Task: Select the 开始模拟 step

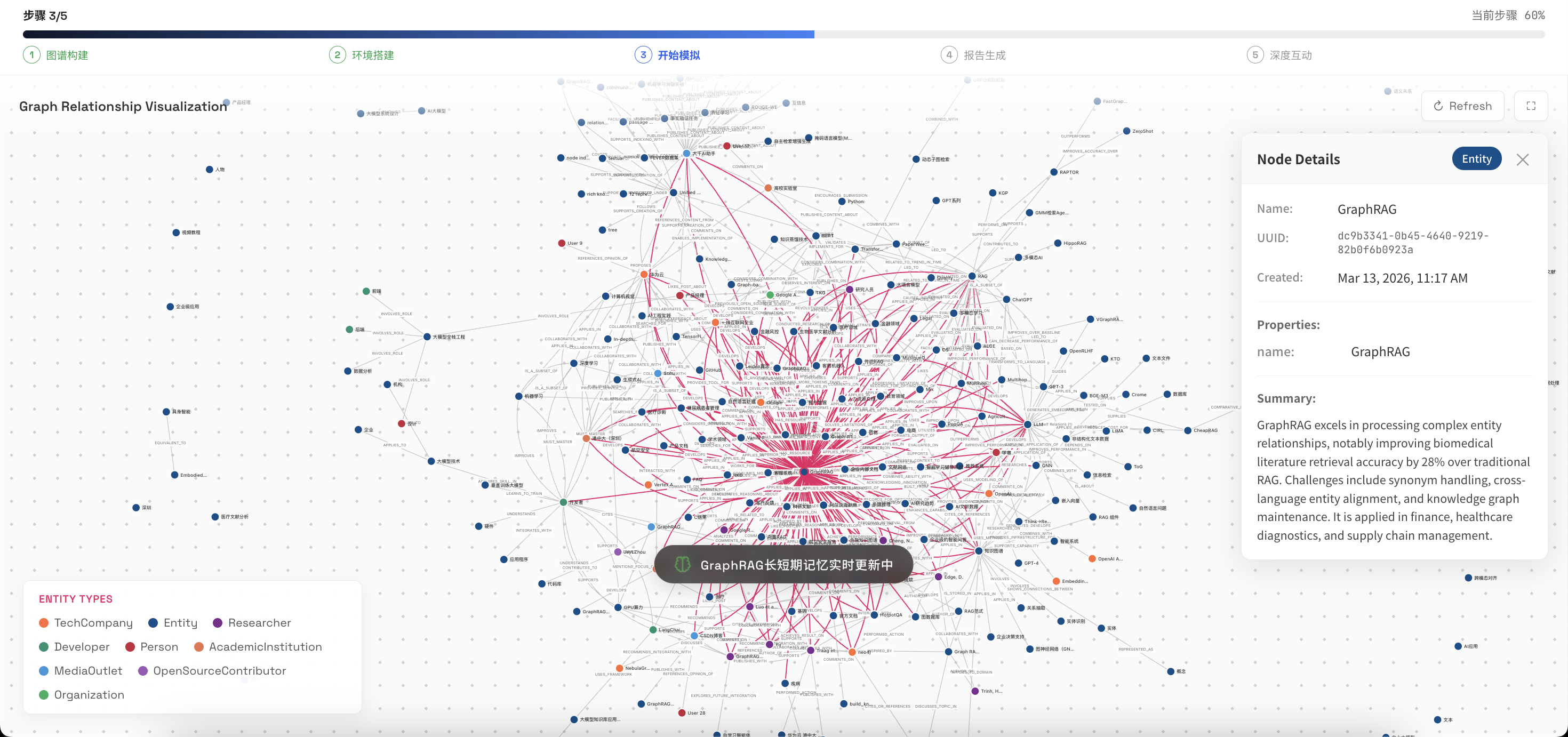Action: pyautogui.click(x=667, y=55)
